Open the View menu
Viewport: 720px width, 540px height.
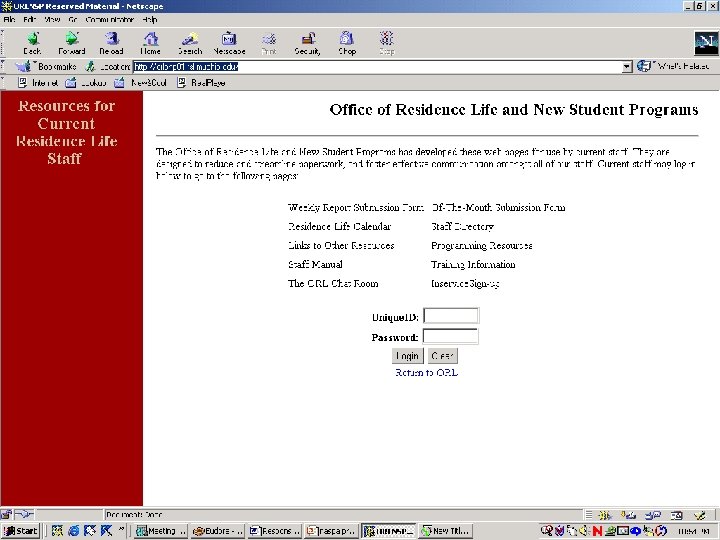tap(52, 20)
